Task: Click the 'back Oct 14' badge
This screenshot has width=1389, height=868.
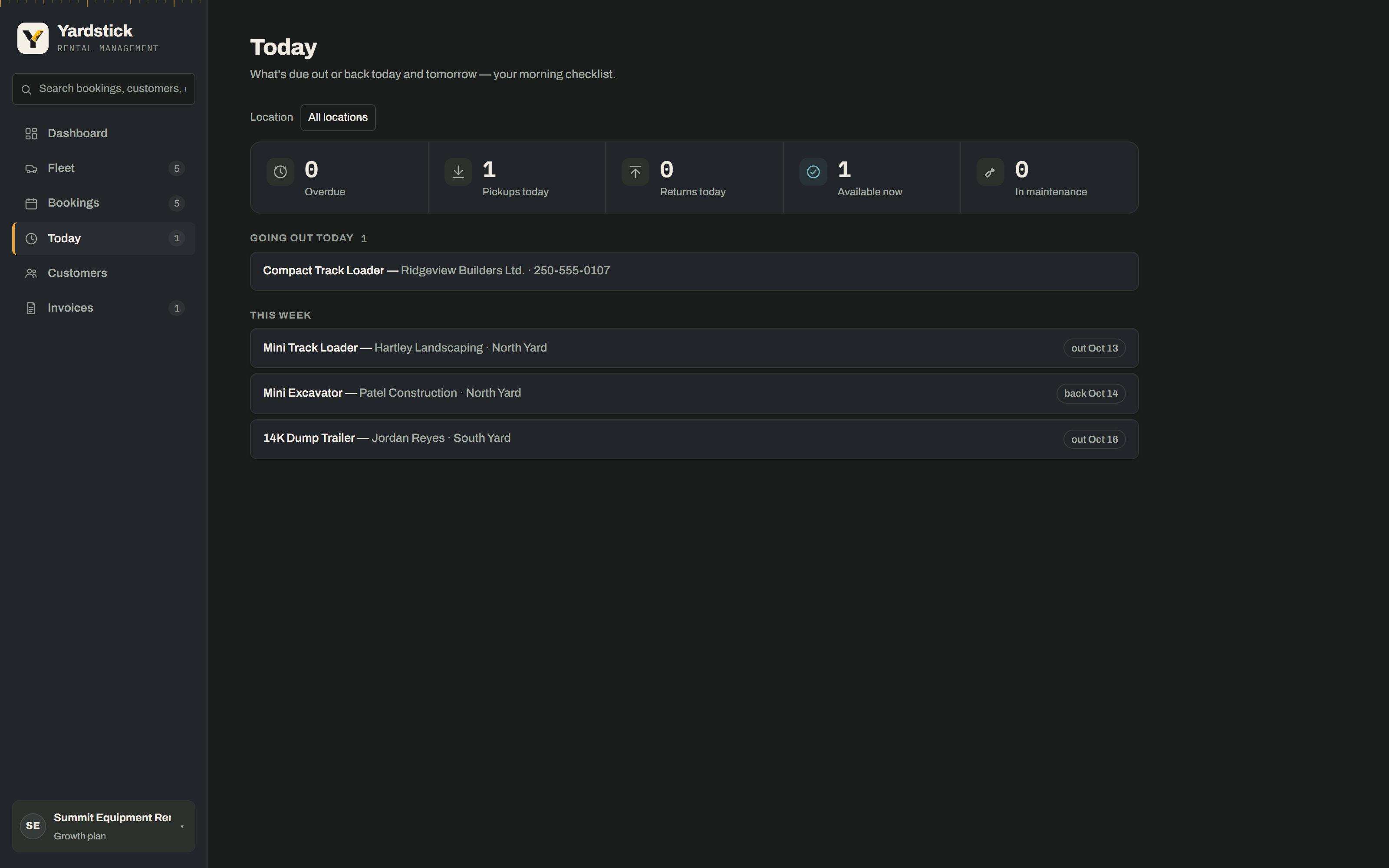Action: pos(1090,394)
